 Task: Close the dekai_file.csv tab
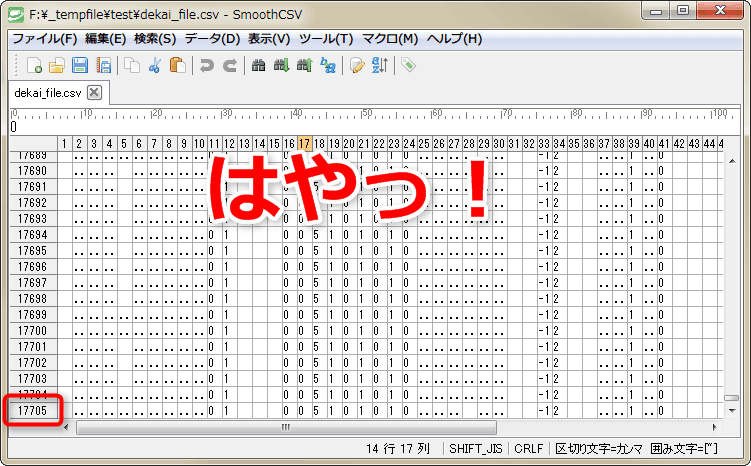(x=94, y=92)
